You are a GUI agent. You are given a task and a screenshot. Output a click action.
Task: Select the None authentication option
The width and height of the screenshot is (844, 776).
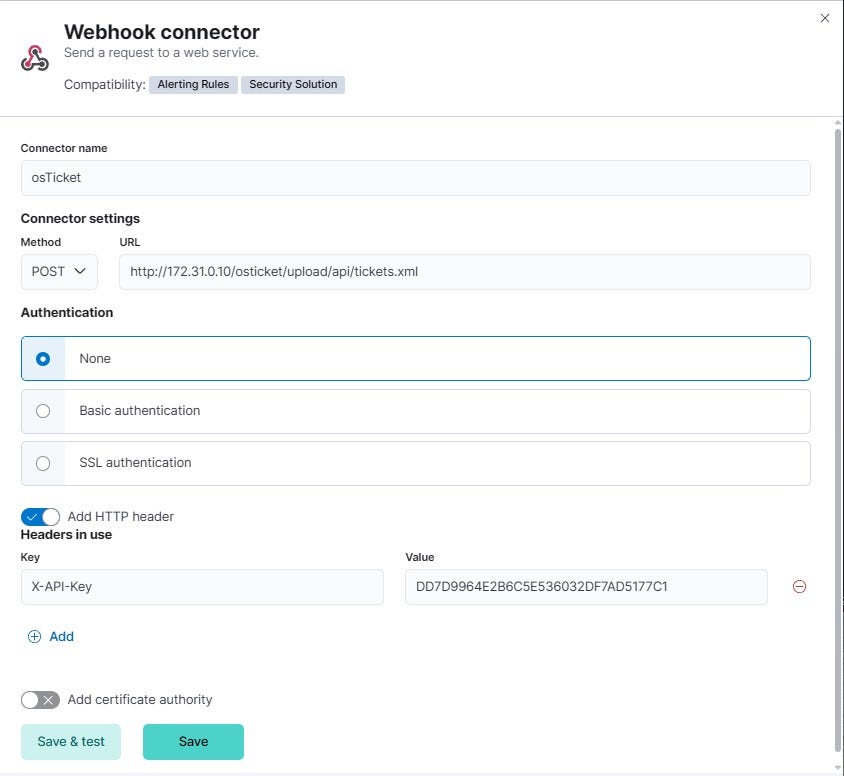click(x=416, y=358)
